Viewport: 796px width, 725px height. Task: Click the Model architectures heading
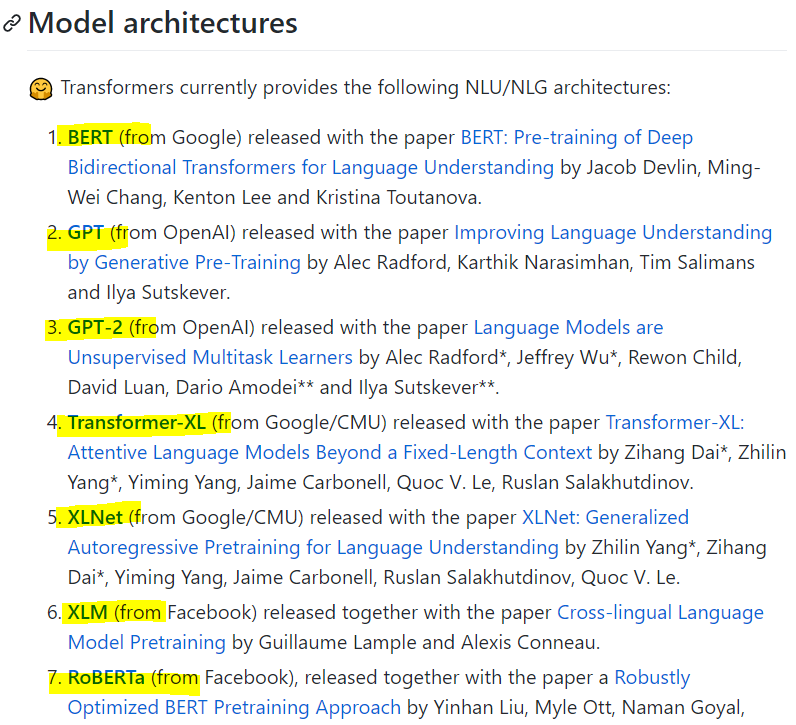click(162, 23)
